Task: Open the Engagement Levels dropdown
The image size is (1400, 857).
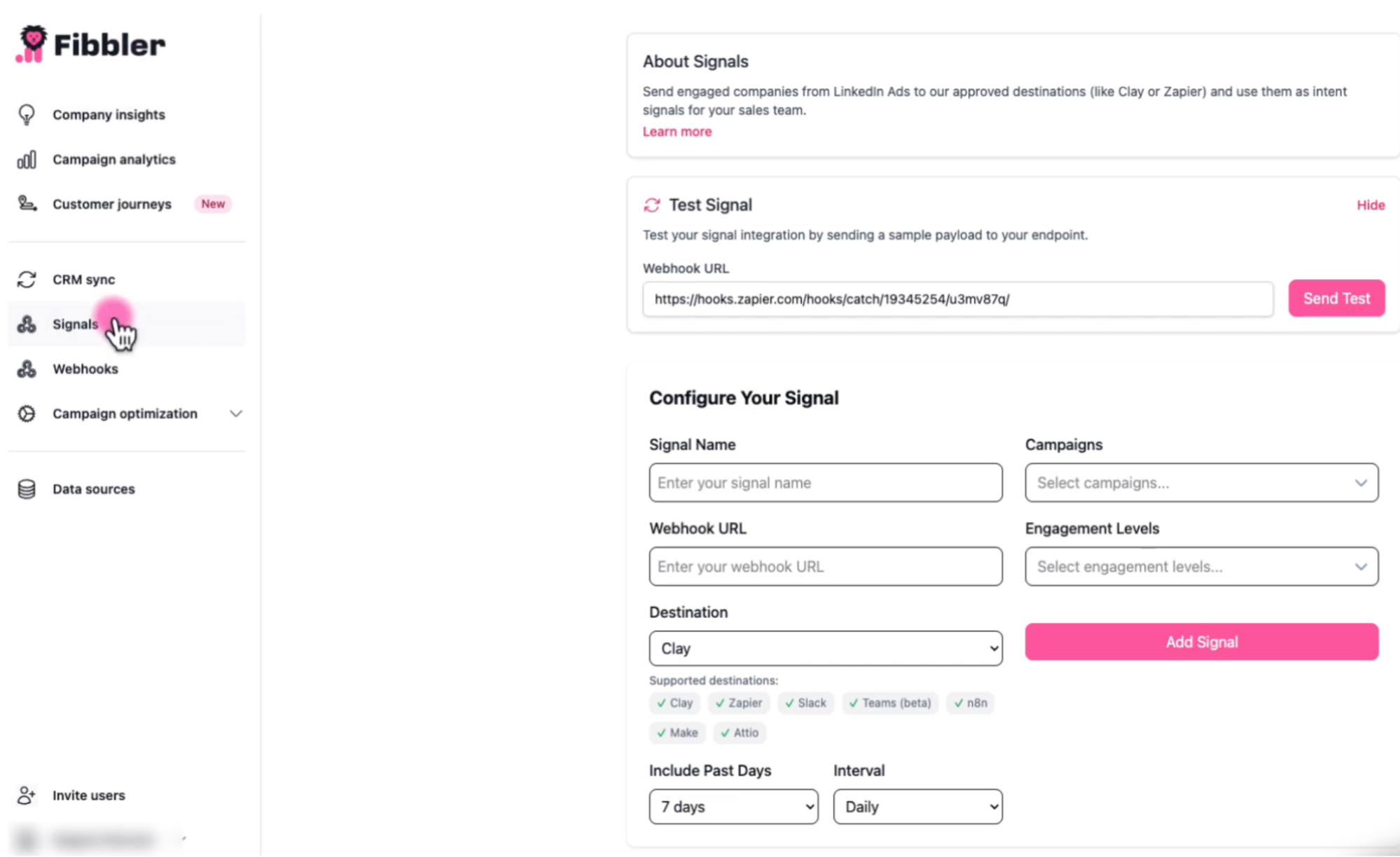Action: tap(1200, 566)
